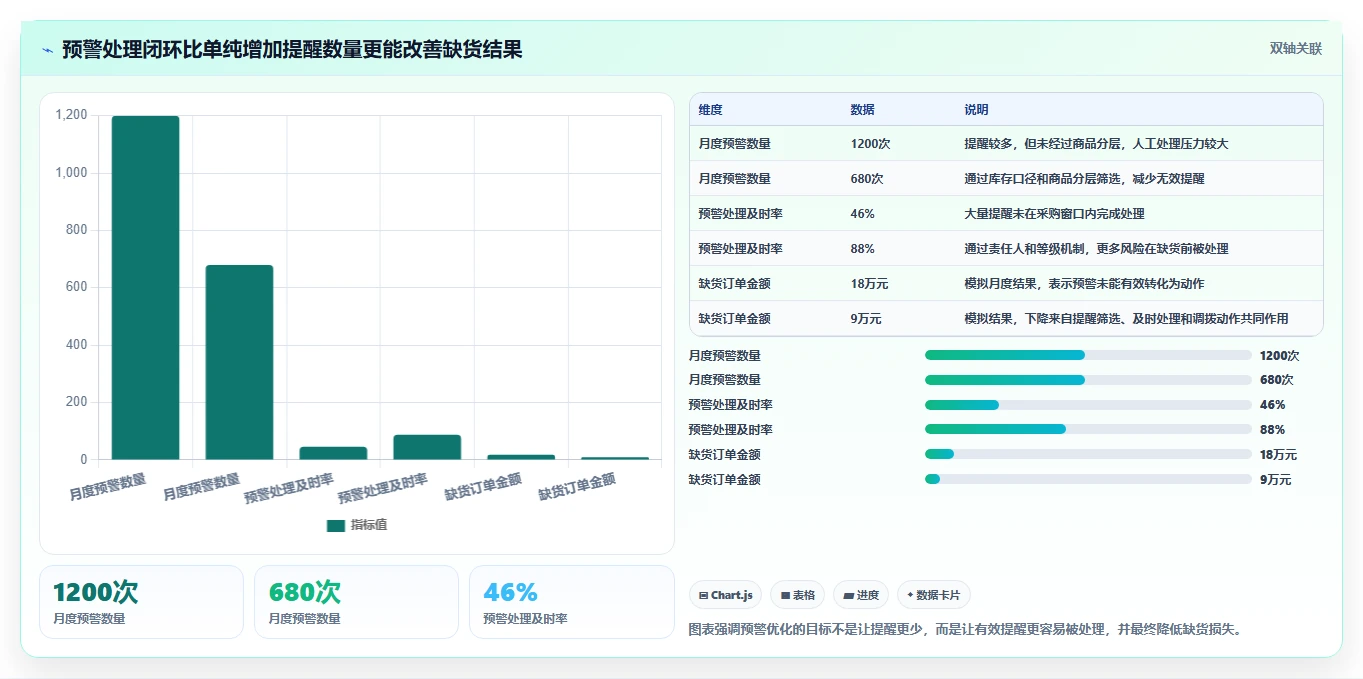Click description starting 提醒较多，但未经过商品分层
The image size is (1363, 679).
pos(1096,144)
